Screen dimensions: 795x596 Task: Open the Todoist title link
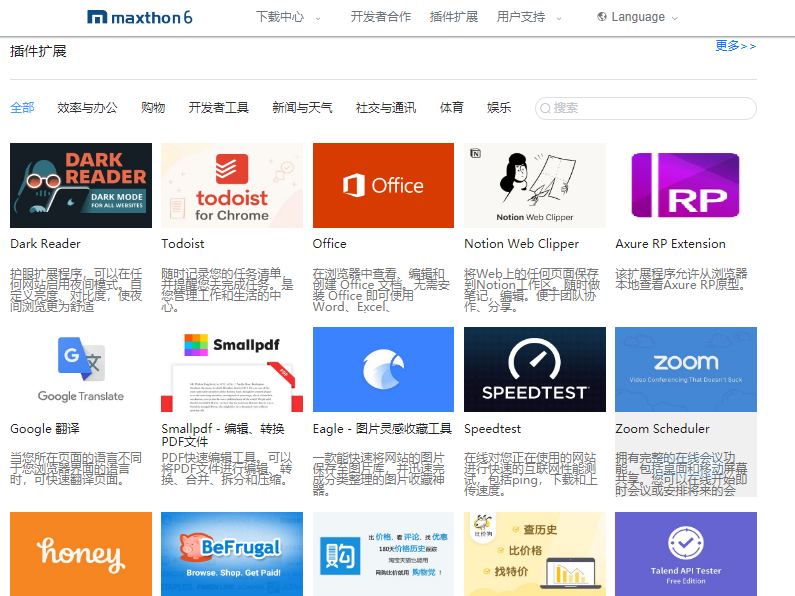coord(183,244)
